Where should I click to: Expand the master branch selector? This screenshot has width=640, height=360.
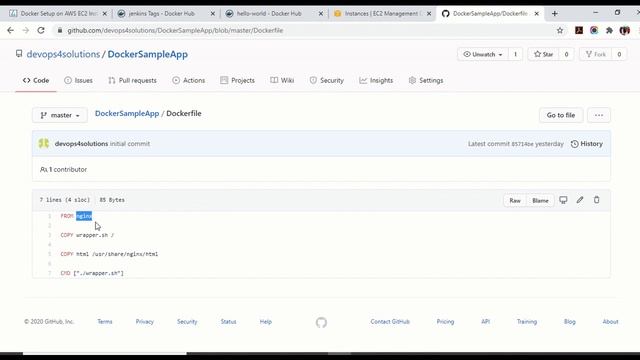pos(60,115)
